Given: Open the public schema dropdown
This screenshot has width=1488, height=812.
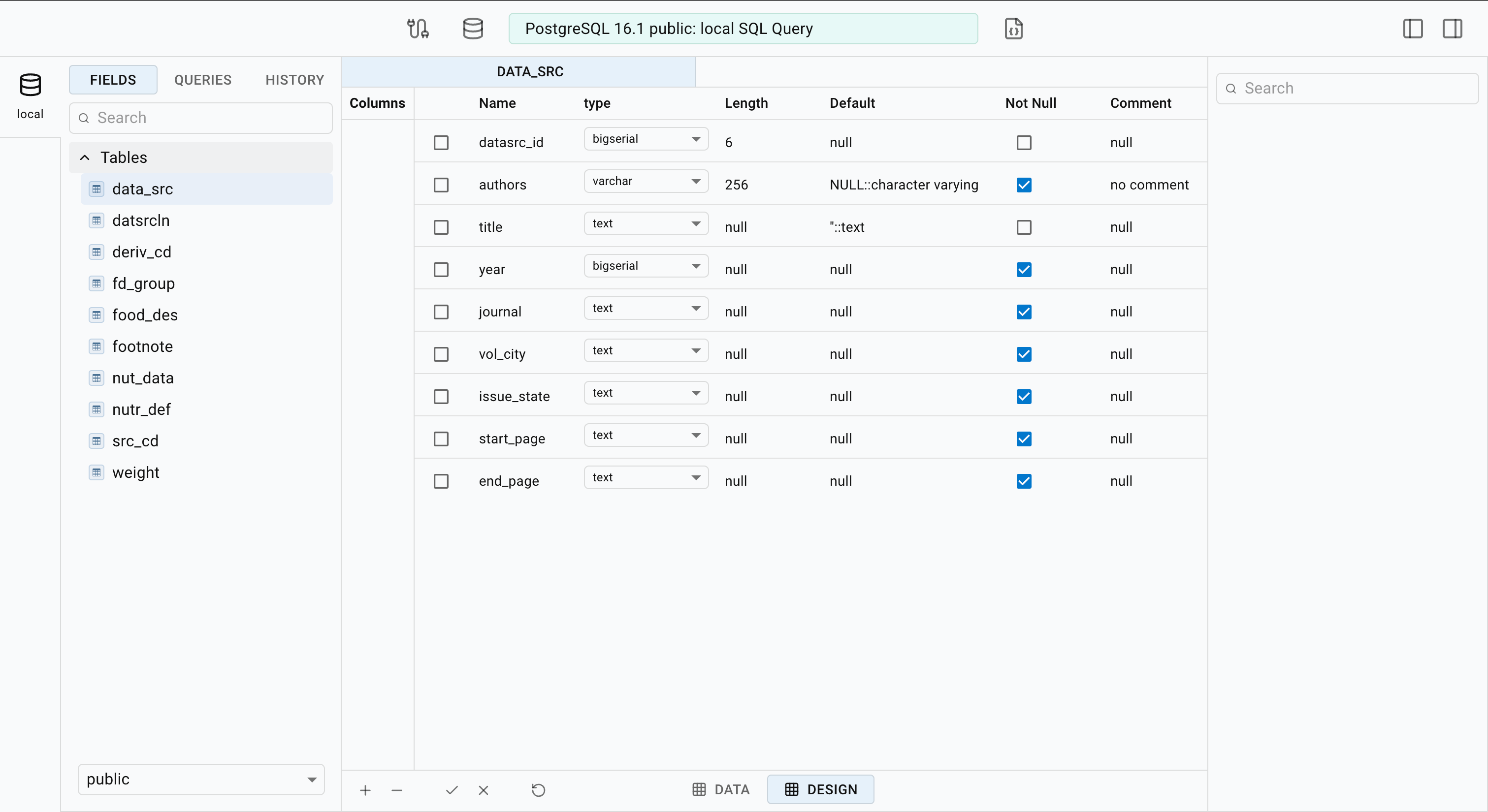Looking at the screenshot, I should tap(201, 779).
